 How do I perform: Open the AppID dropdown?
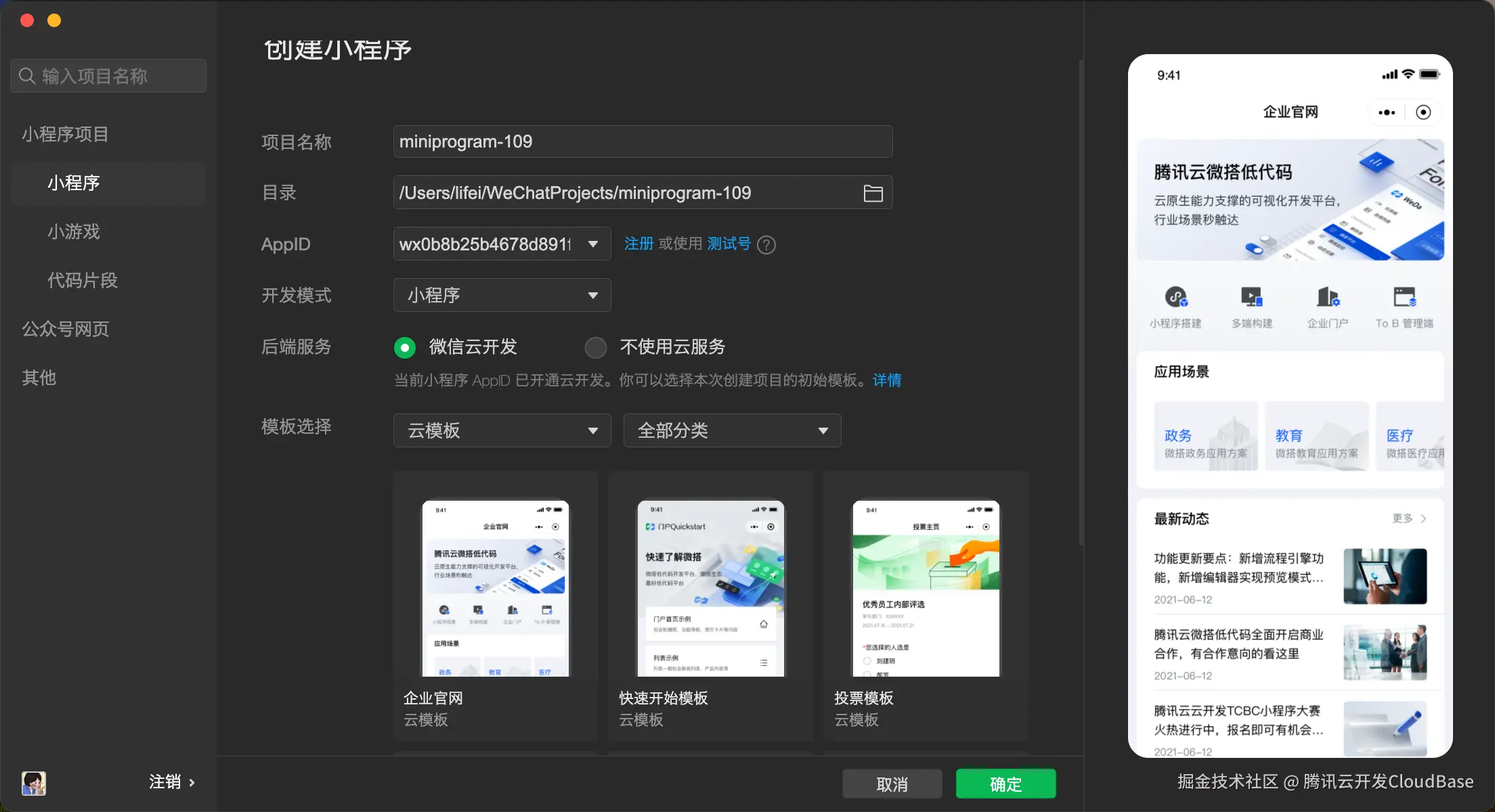click(x=592, y=244)
